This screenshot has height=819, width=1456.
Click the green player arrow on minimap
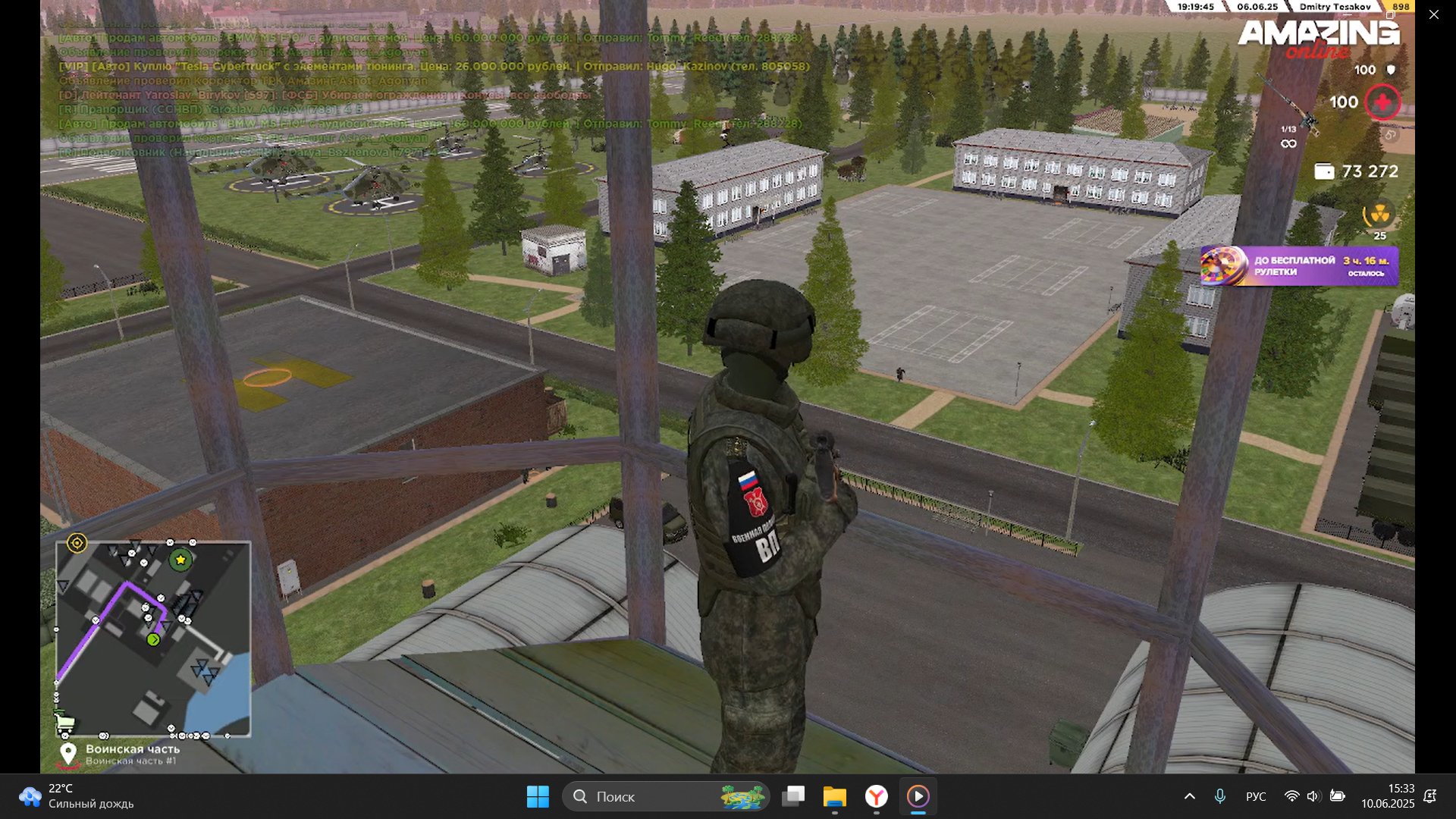click(153, 640)
